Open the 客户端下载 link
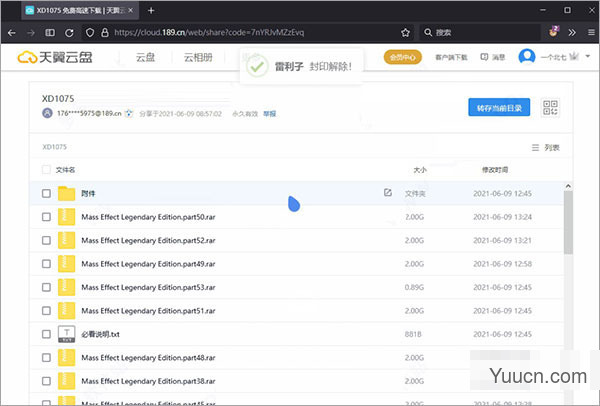This screenshot has height=406, width=600. point(451,57)
